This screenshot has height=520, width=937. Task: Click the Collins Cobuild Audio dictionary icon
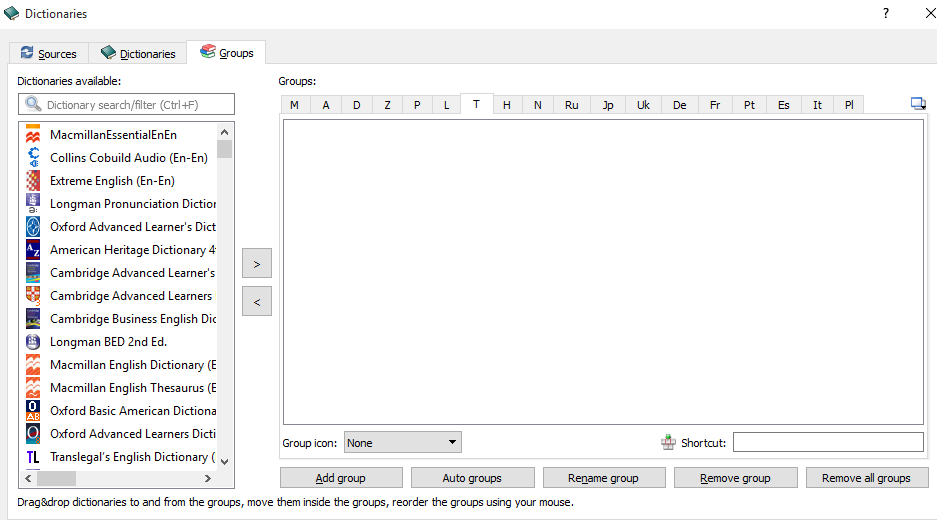pos(33,157)
